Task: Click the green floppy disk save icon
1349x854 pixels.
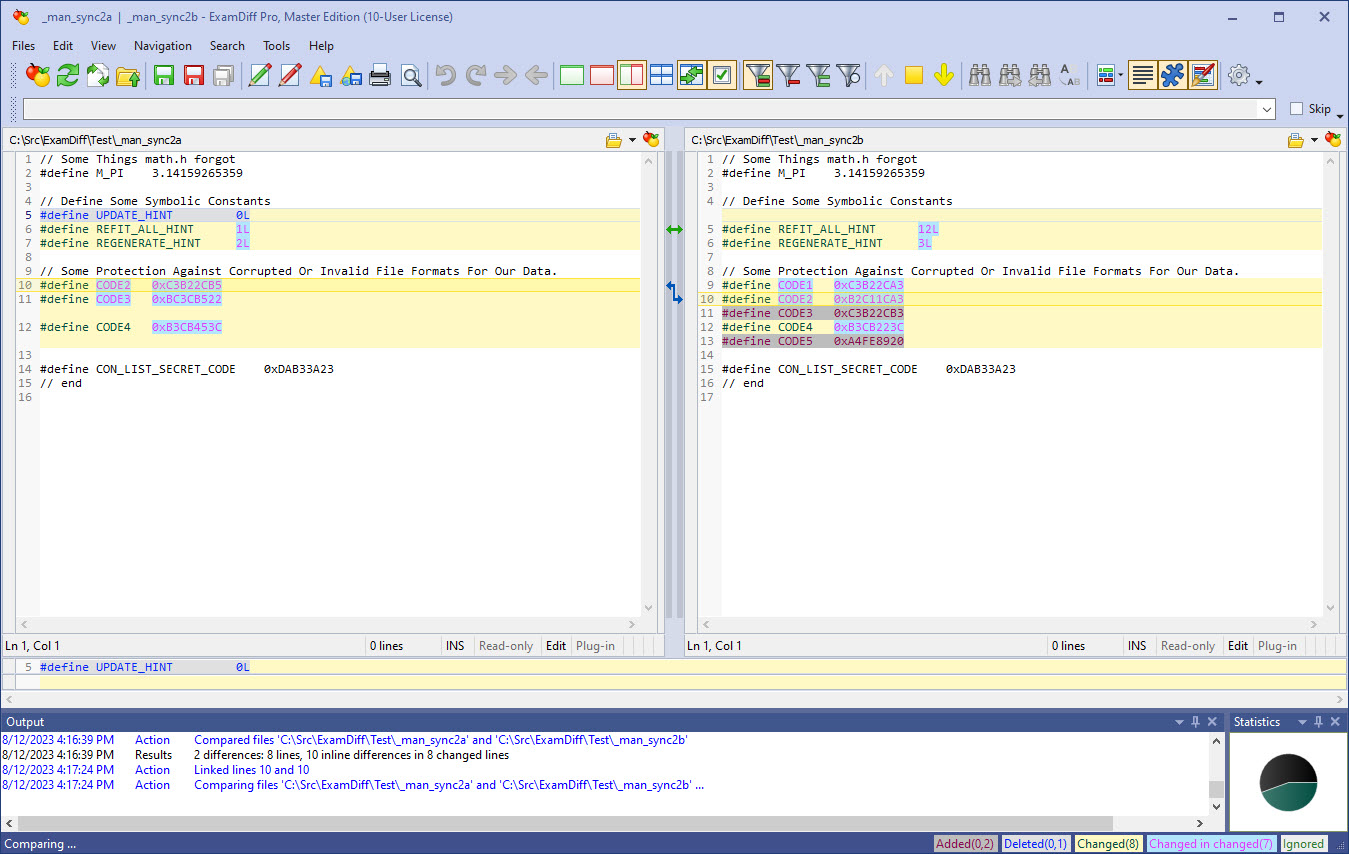Action: click(x=164, y=75)
